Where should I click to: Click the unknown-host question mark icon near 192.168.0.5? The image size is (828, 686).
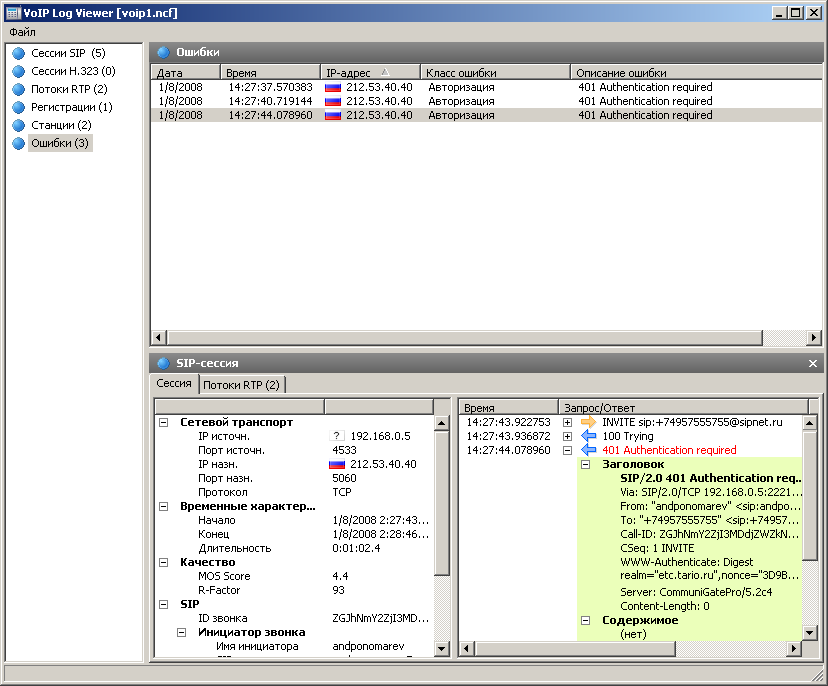(337, 436)
